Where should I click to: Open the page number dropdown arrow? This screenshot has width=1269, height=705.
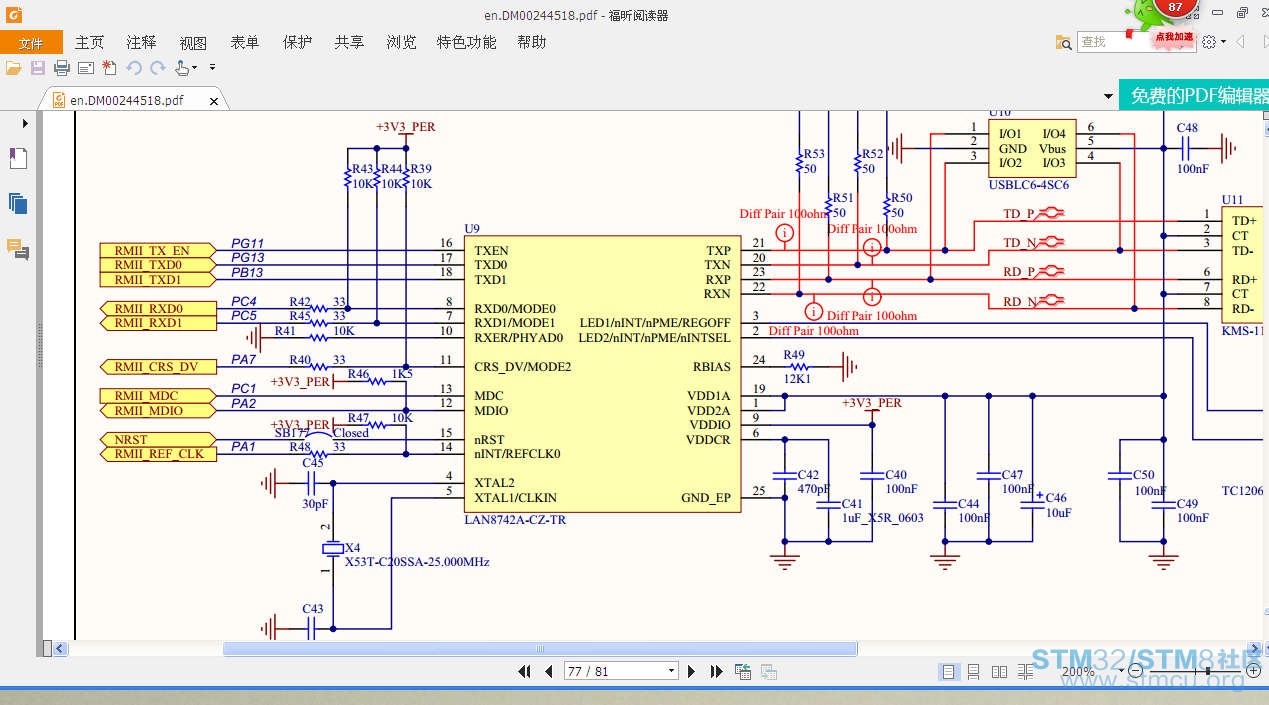click(x=671, y=671)
